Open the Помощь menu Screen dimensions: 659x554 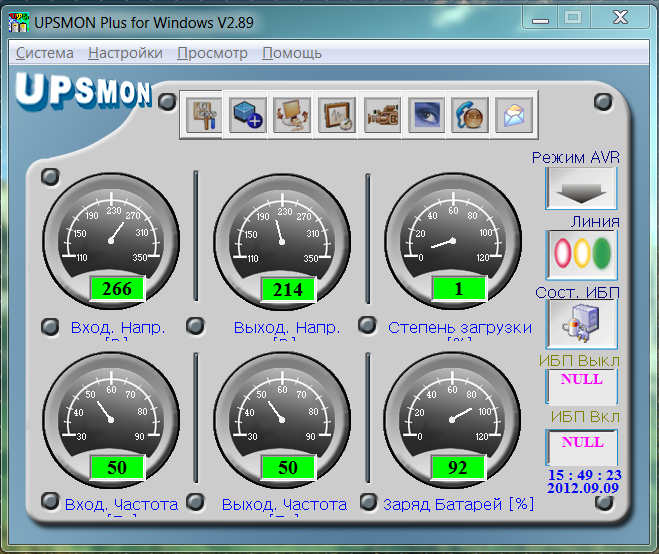(x=292, y=53)
